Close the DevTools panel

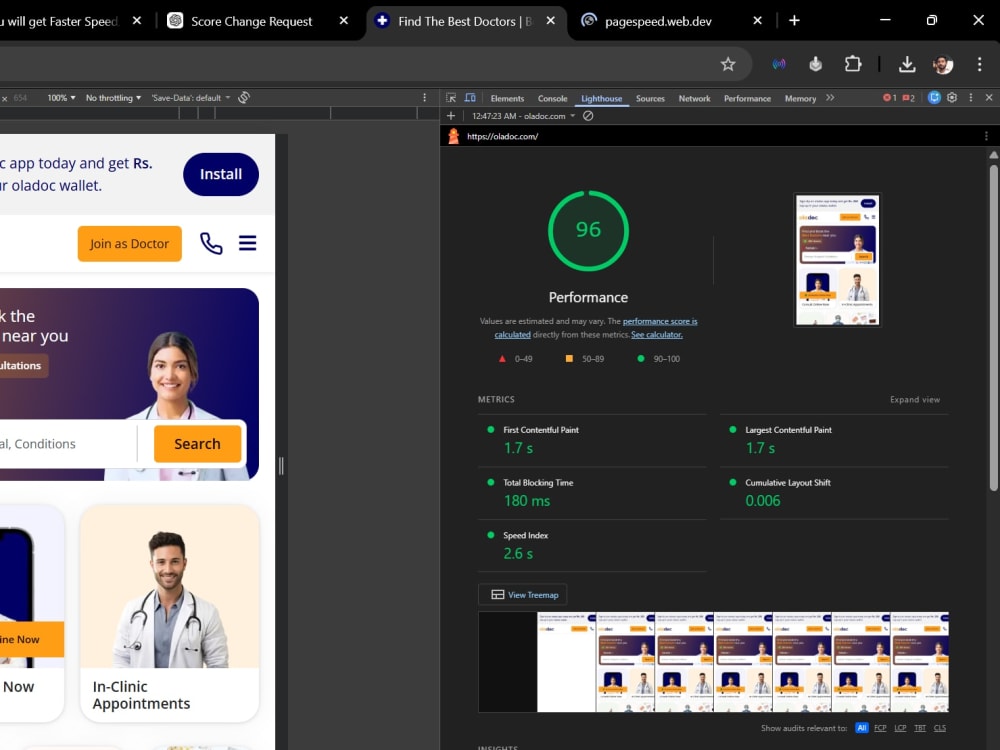[989, 98]
